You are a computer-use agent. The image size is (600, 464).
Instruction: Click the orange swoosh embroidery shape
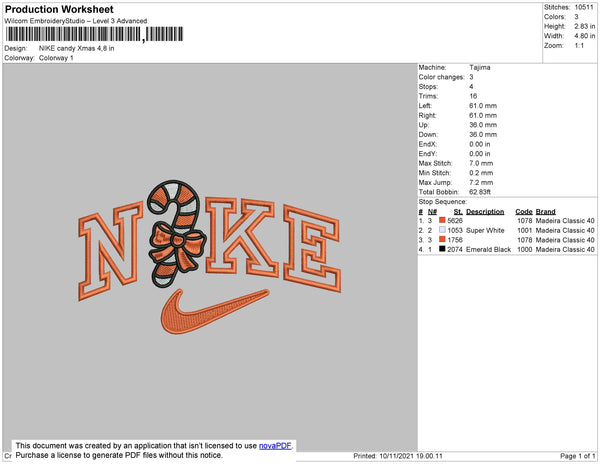click(x=215, y=311)
